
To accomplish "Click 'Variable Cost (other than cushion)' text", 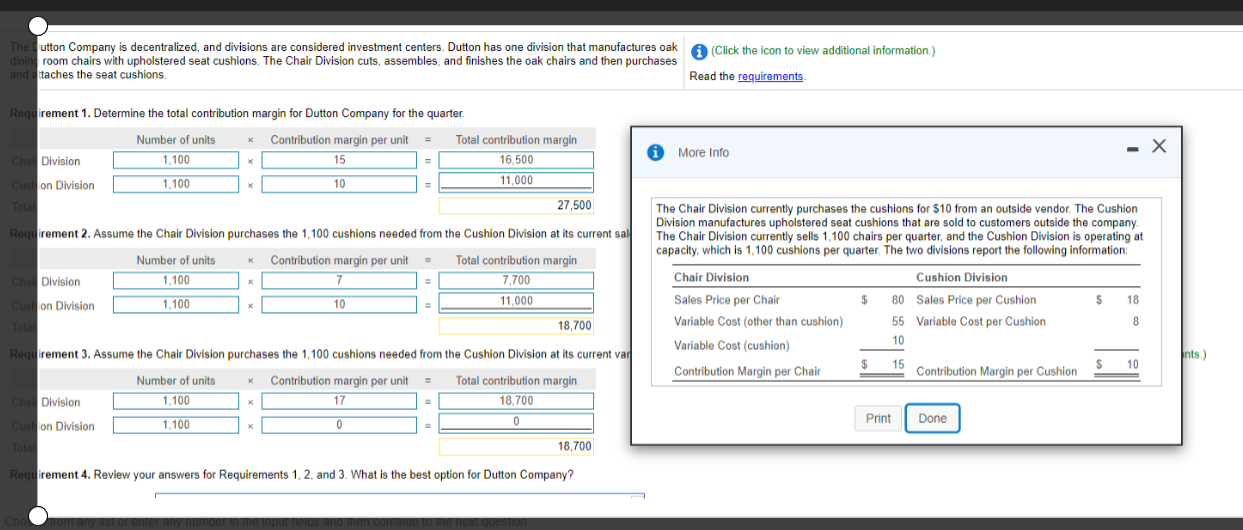I will pyautogui.click(x=758, y=322).
